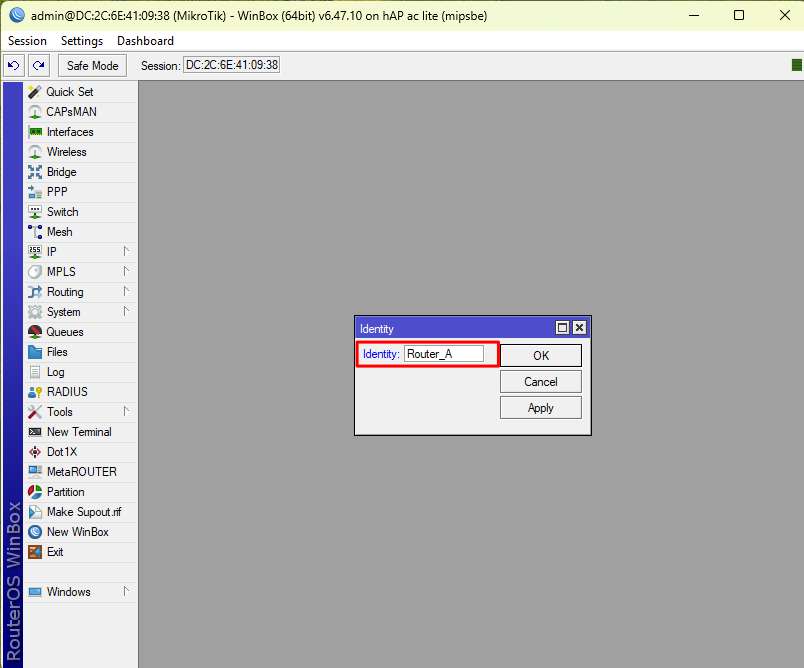The width and height of the screenshot is (804, 668).
Task: Expand the System submenu
Action: 126,312
